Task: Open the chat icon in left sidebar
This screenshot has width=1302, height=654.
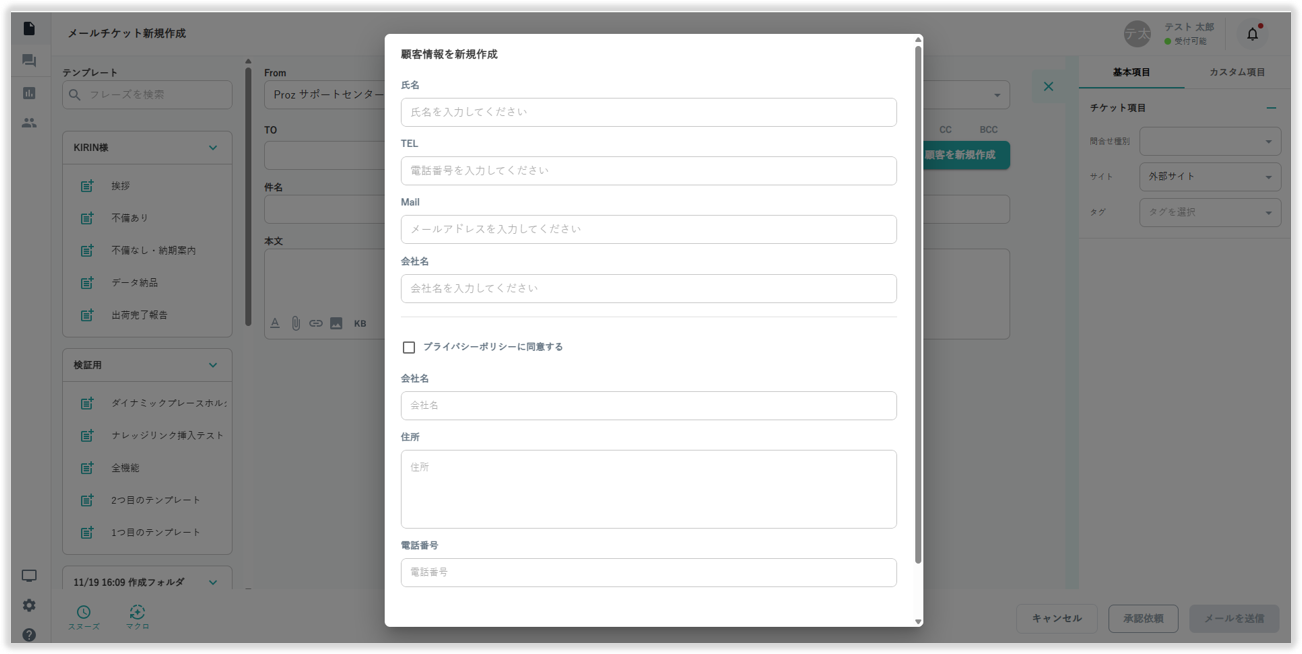Action: pos(29,61)
